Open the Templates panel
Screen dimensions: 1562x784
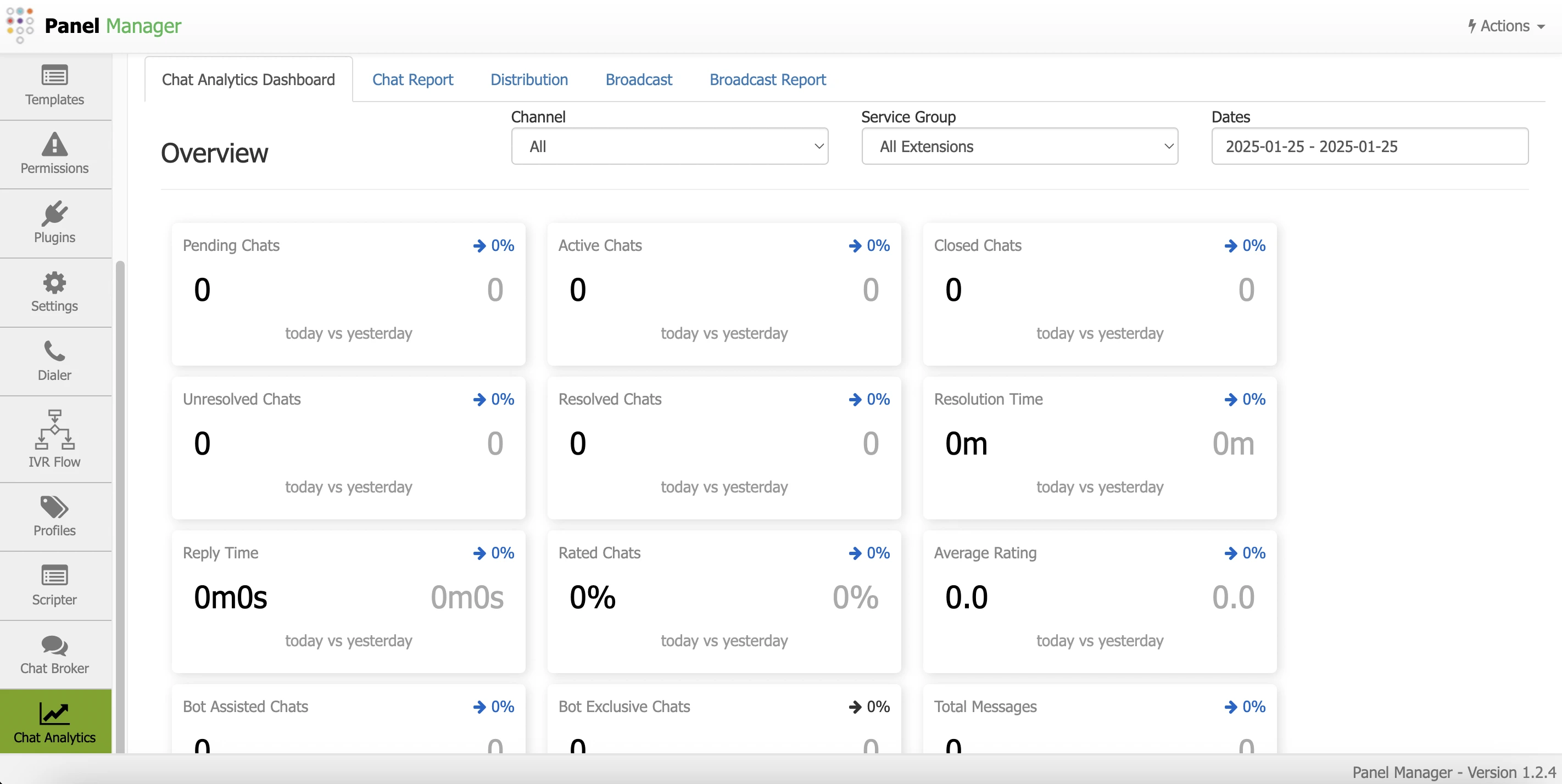pos(54,86)
